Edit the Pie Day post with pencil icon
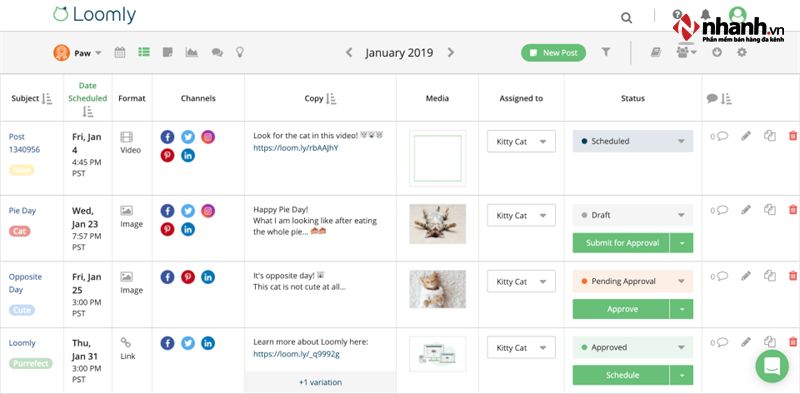 pos(746,209)
